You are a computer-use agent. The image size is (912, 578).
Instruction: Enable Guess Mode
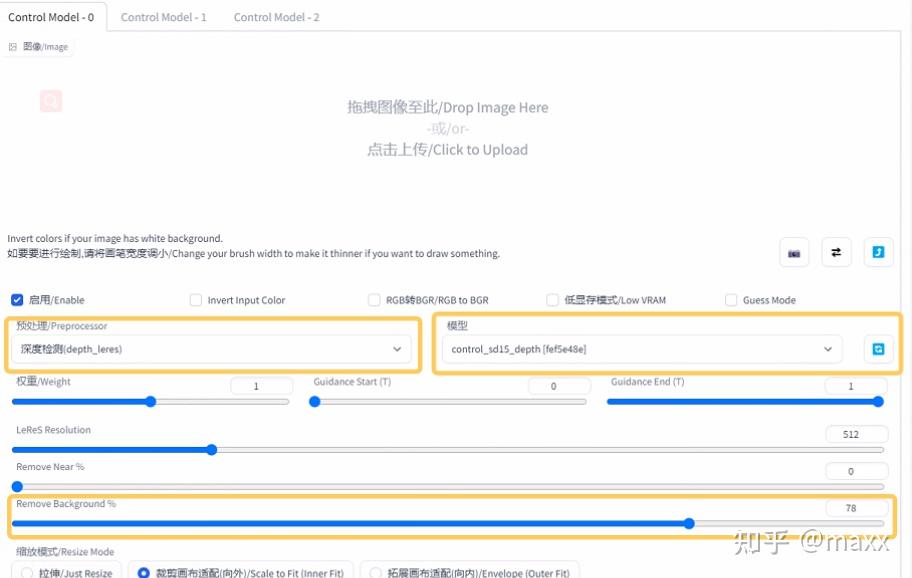click(x=731, y=299)
